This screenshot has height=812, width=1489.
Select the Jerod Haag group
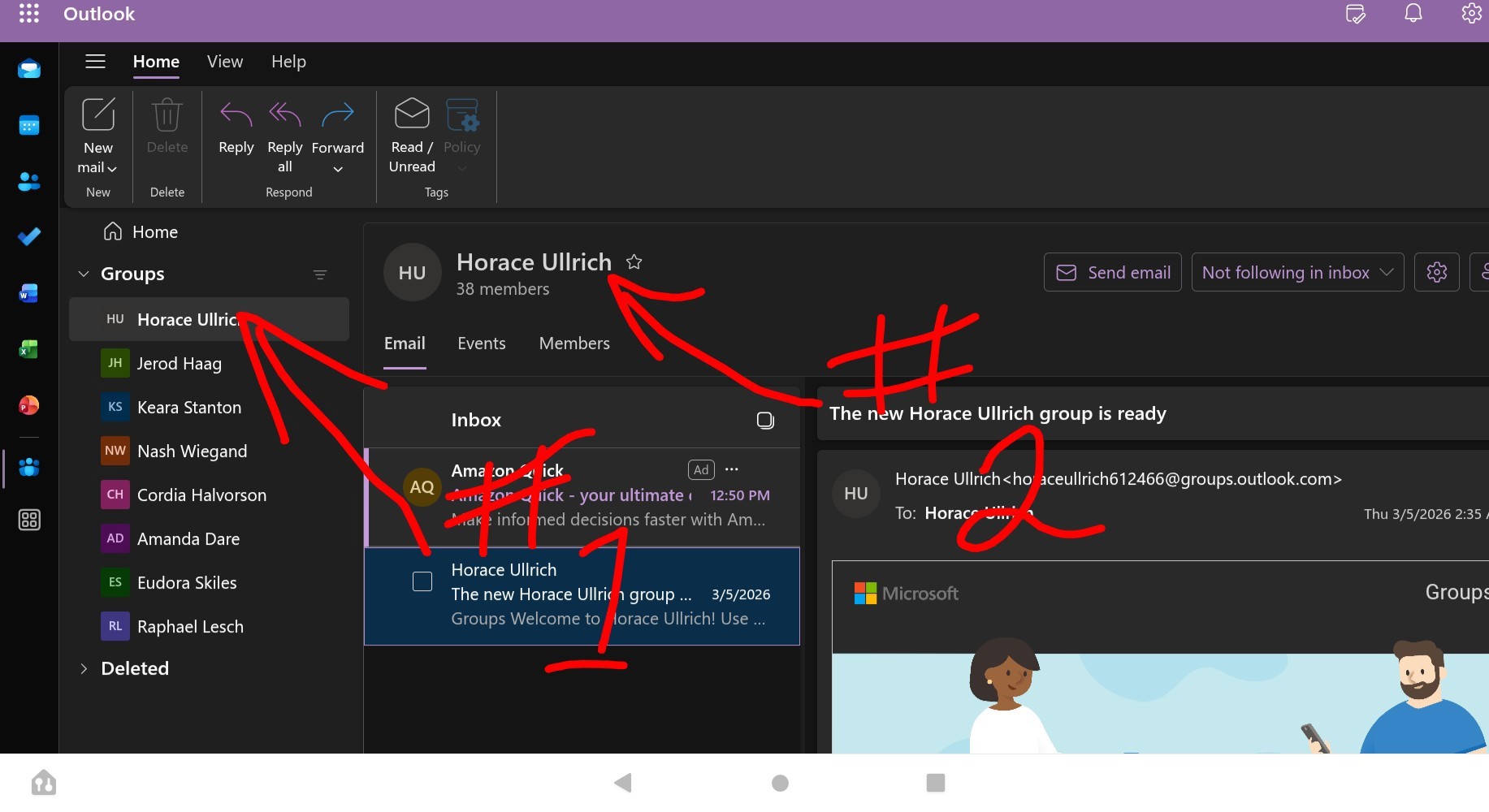click(x=209, y=363)
